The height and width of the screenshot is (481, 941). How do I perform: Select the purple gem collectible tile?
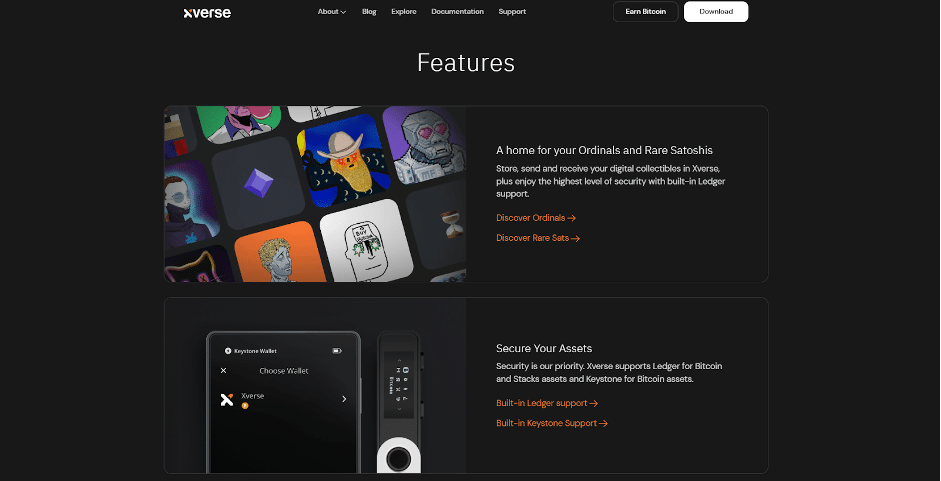point(258,183)
